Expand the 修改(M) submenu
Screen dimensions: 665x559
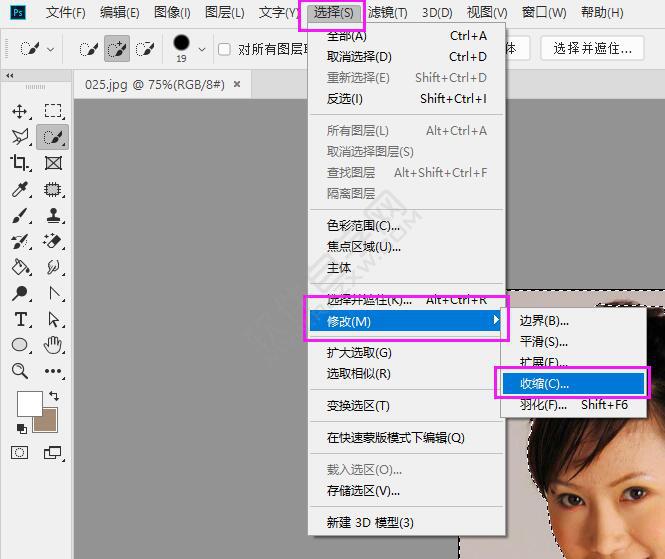tap(405, 321)
